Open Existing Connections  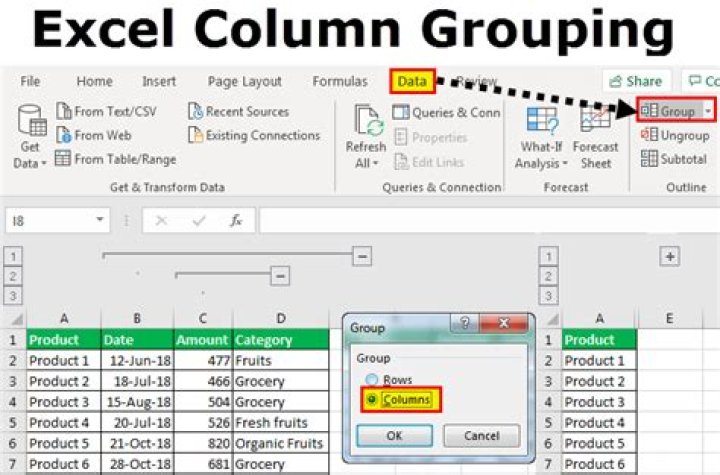point(254,135)
